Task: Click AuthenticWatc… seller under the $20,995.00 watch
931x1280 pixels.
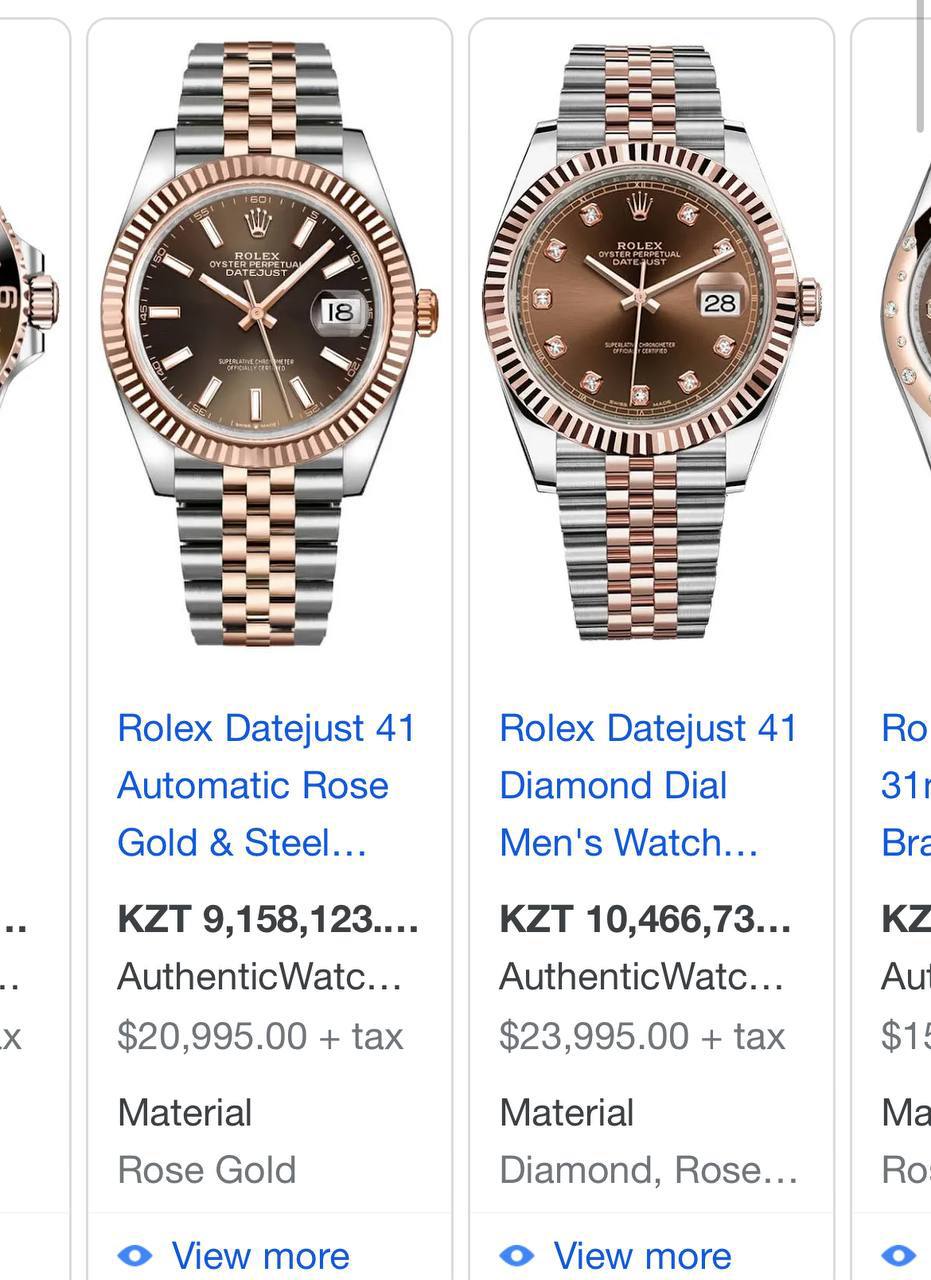Action: [259, 976]
